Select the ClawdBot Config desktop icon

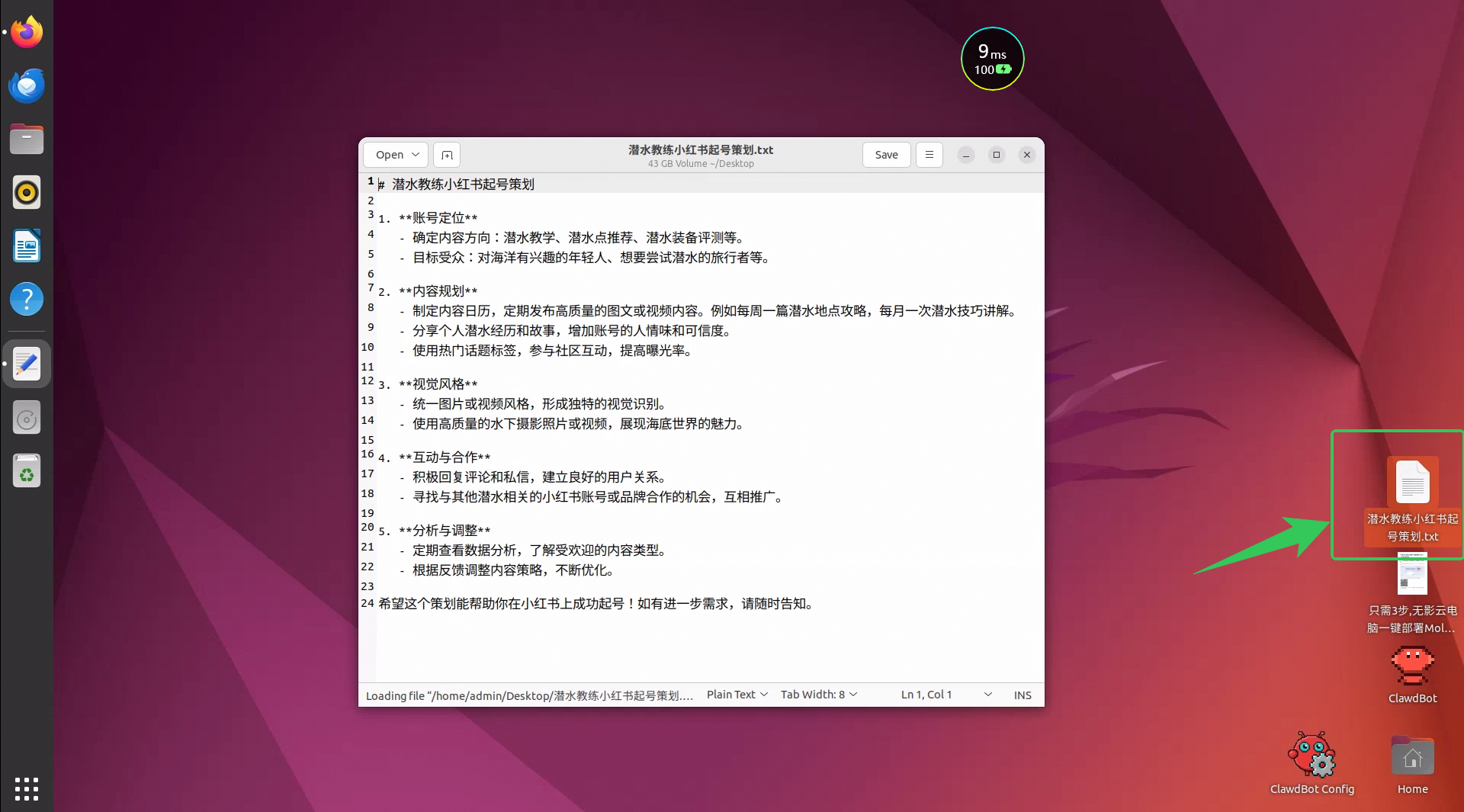tap(1311, 763)
